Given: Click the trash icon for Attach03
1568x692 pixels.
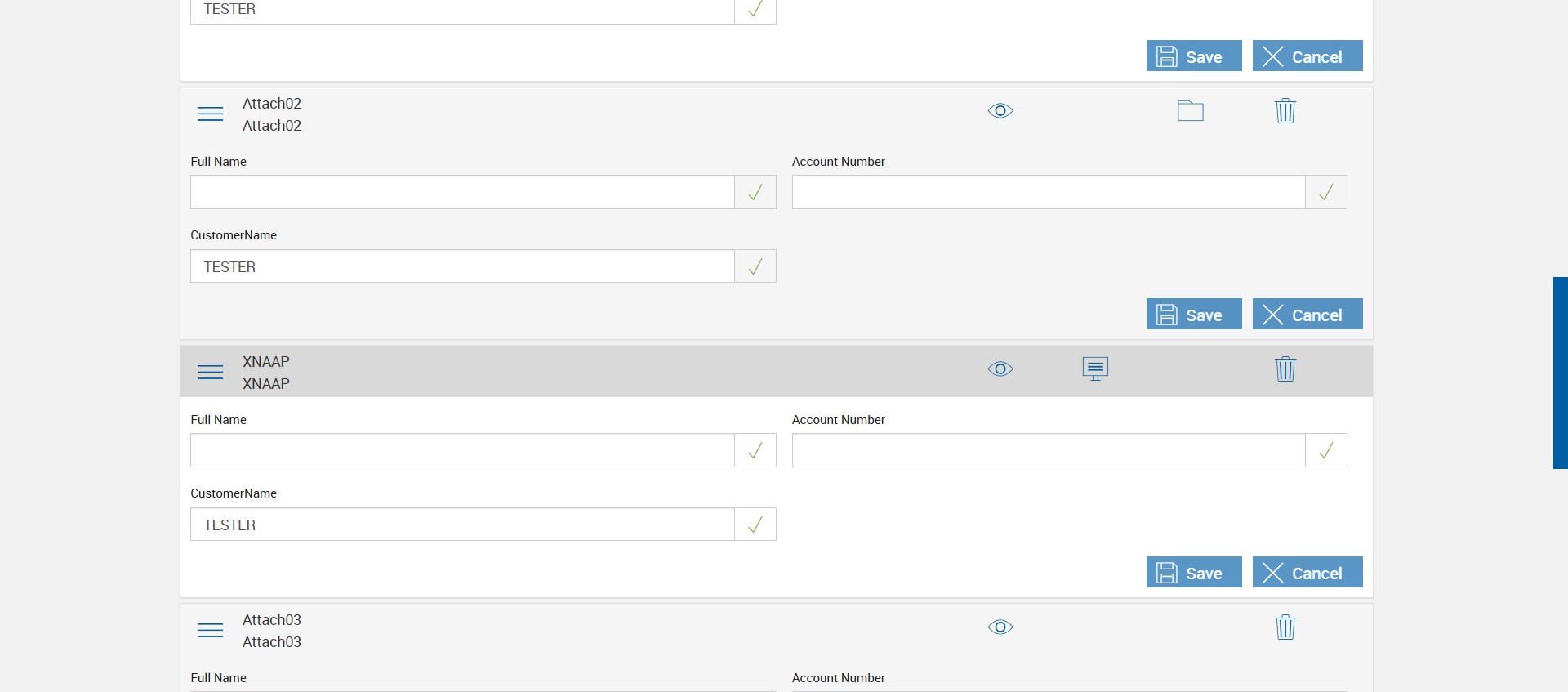Looking at the screenshot, I should point(1285,627).
